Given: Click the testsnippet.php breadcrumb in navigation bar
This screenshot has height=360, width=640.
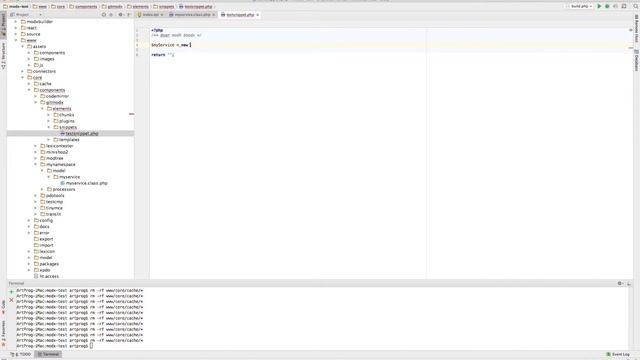Looking at the screenshot, I should click(x=196, y=7).
